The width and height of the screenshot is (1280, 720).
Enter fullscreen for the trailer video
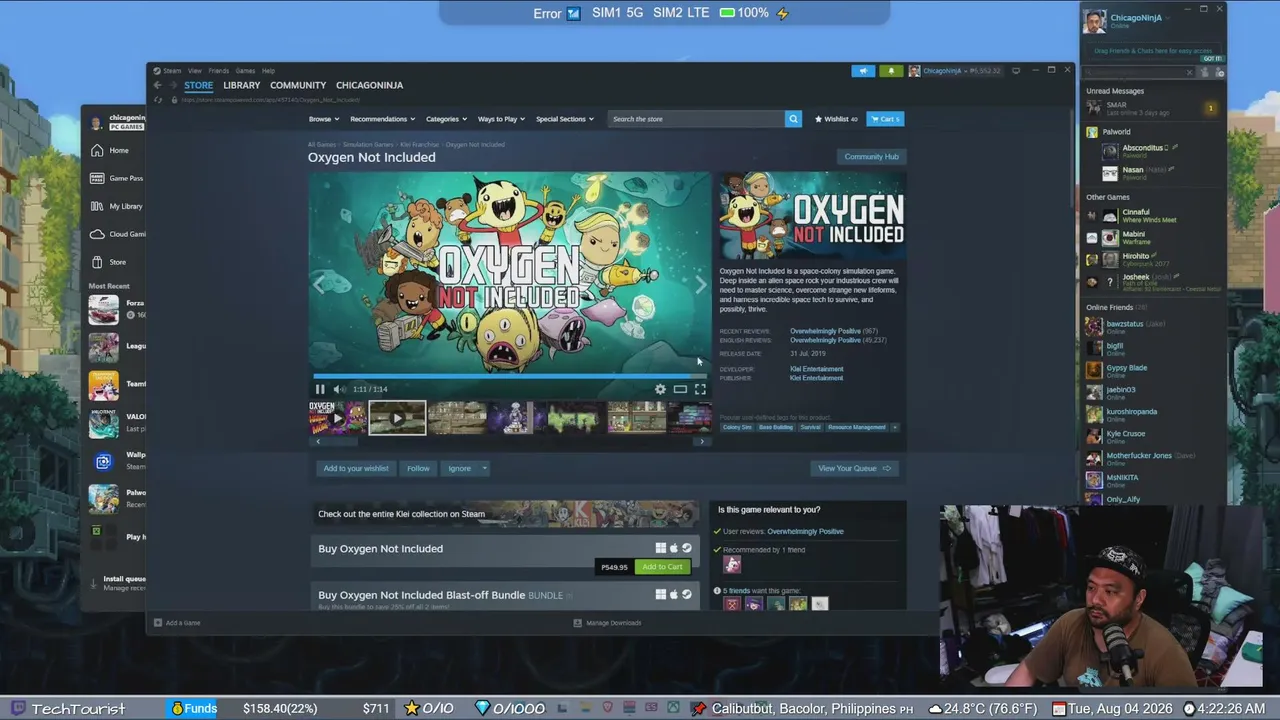700,389
